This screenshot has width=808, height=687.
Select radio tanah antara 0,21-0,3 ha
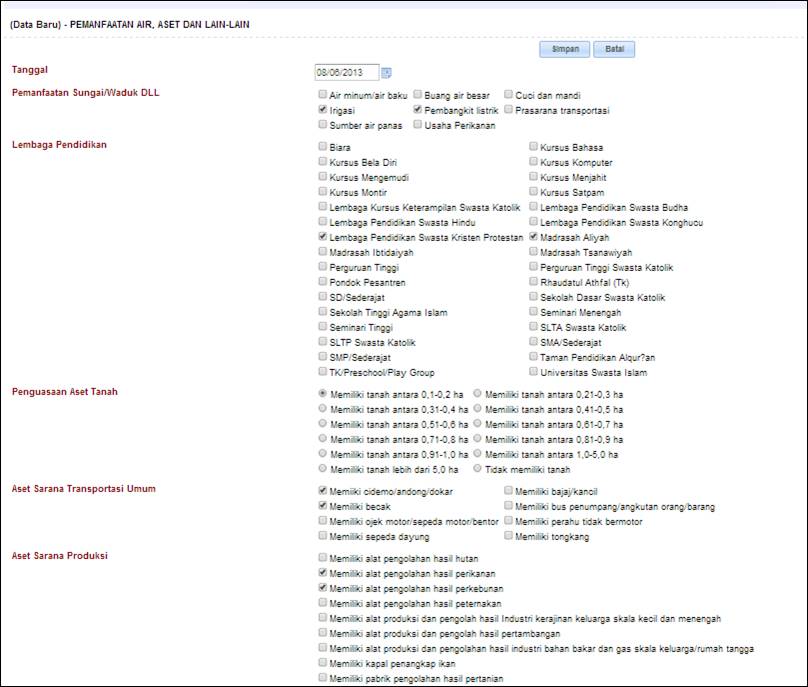tap(478, 393)
